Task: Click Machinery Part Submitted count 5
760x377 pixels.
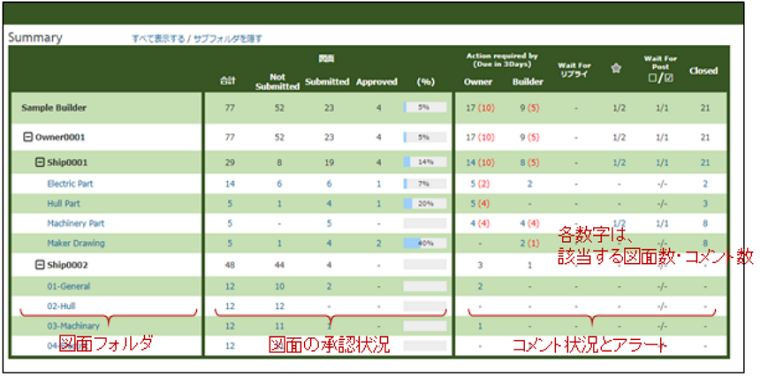Action: coord(329,223)
